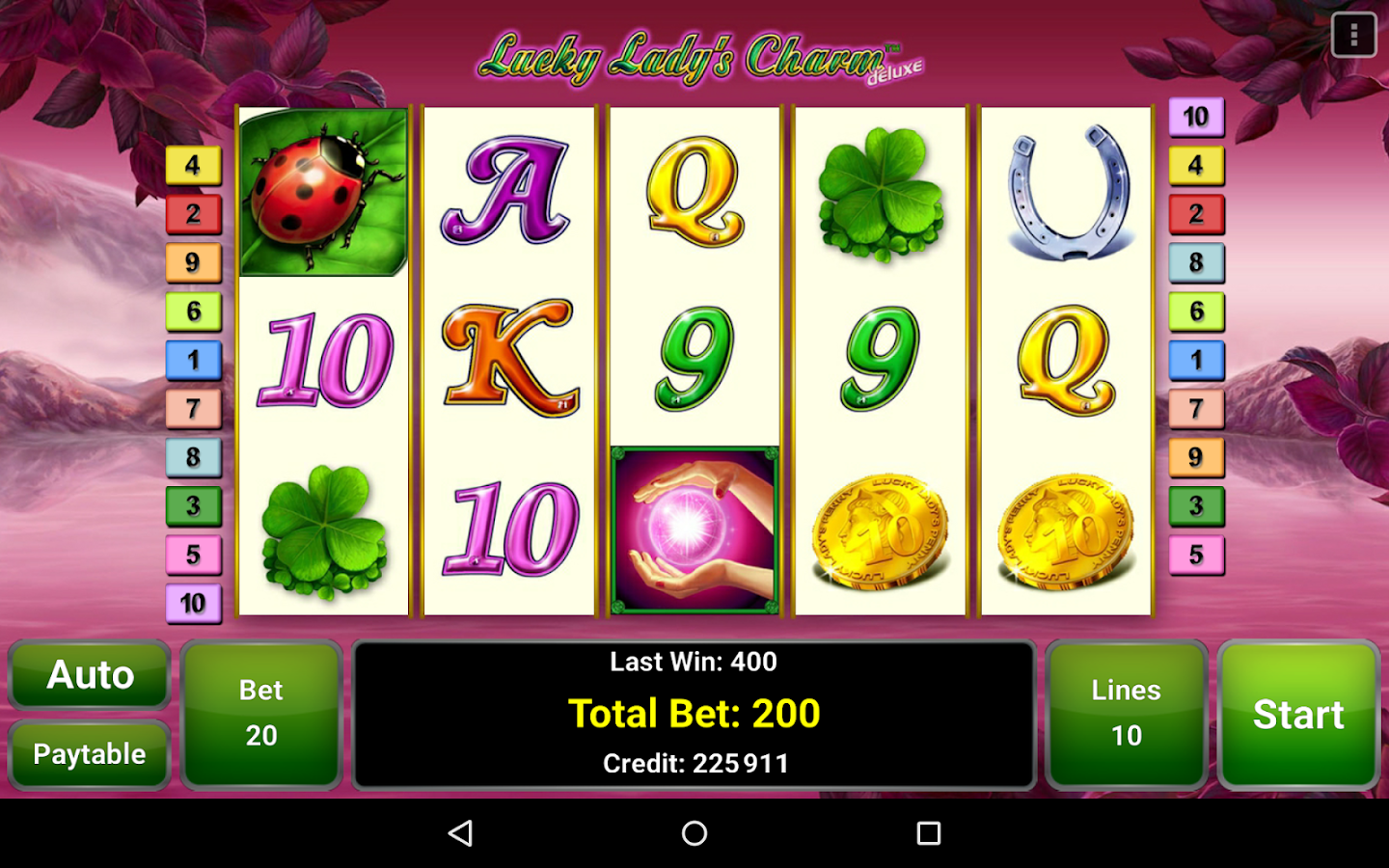Tap Android home circle button
This screenshot has width=1389, height=868.
[694, 833]
